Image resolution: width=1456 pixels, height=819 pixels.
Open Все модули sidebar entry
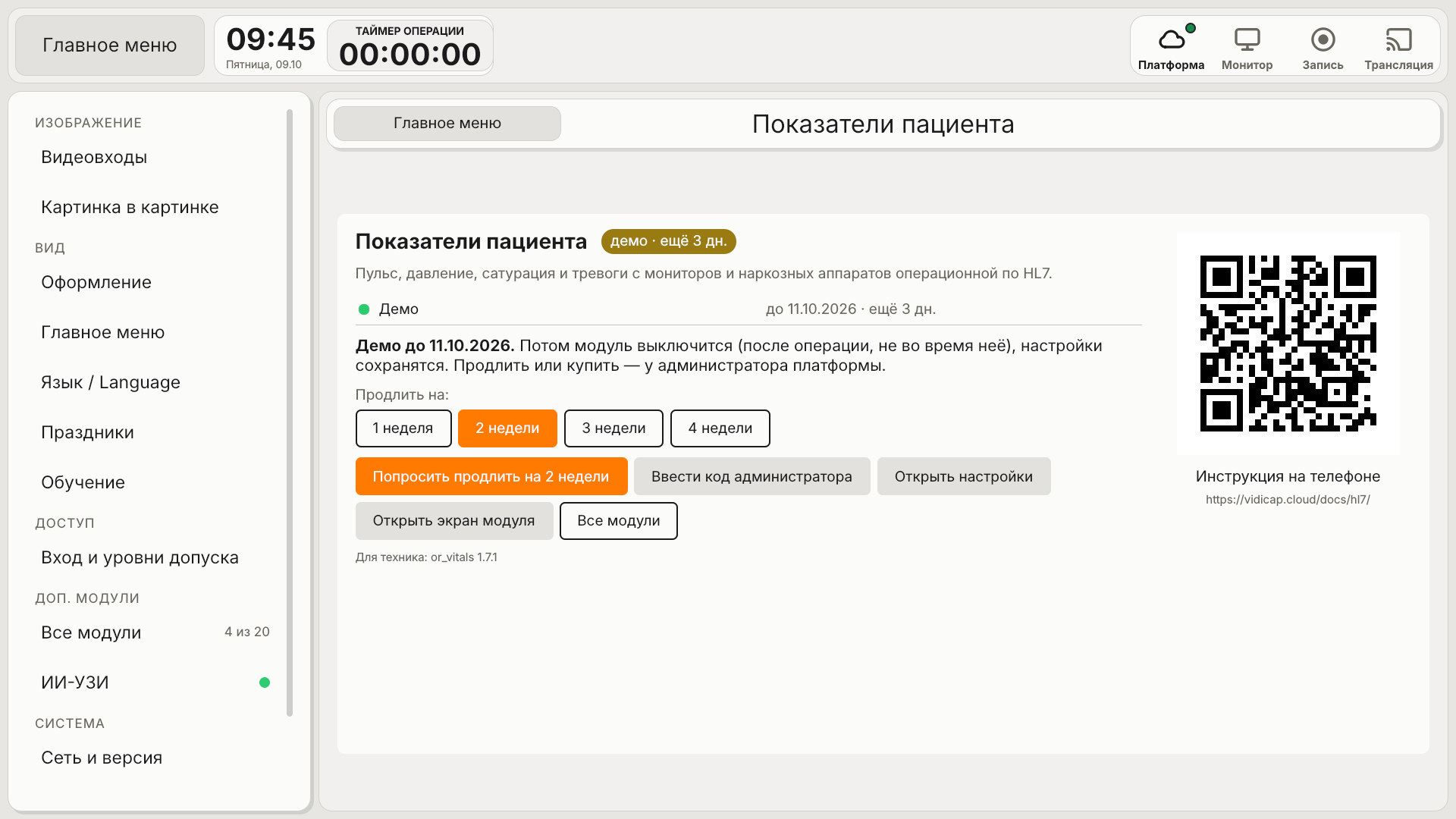[x=155, y=632]
